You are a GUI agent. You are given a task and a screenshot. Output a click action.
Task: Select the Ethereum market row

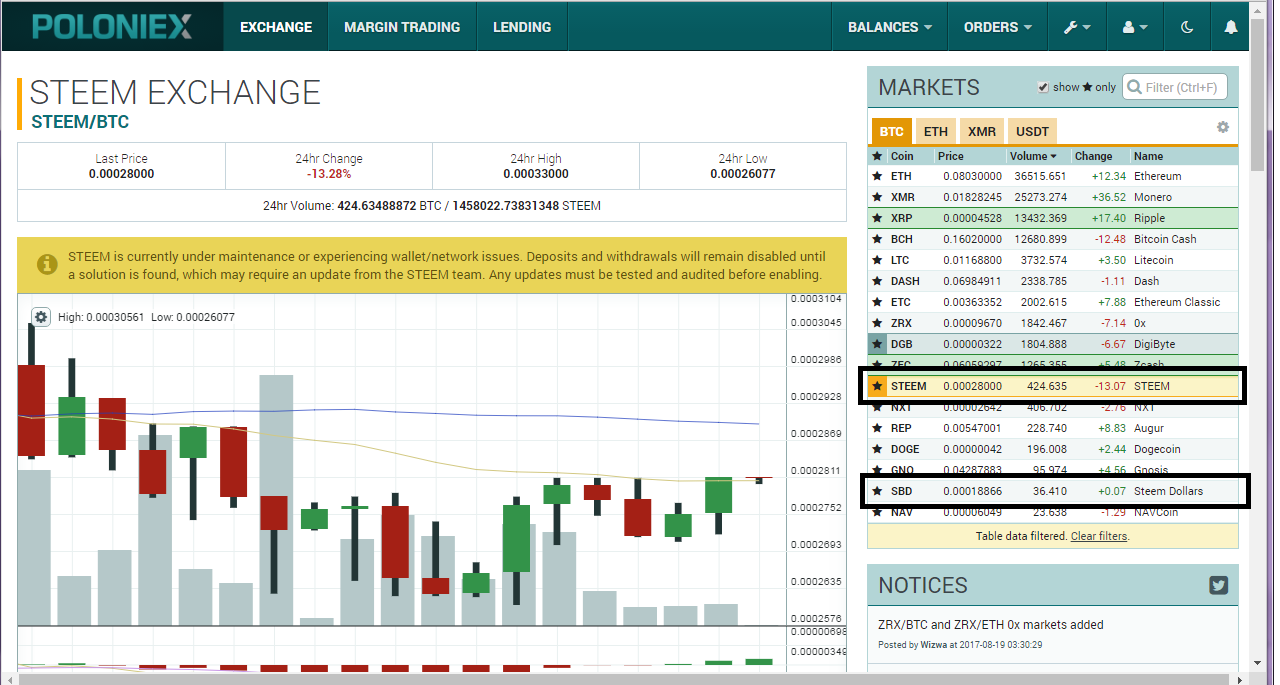[x=1054, y=176]
